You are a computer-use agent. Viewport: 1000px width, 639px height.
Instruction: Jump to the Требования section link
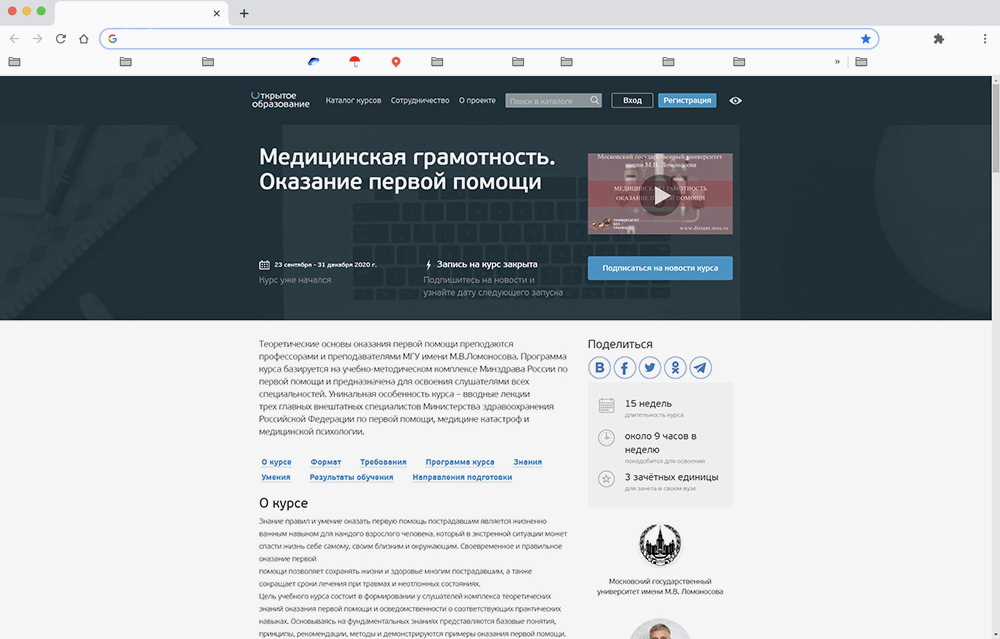point(383,462)
